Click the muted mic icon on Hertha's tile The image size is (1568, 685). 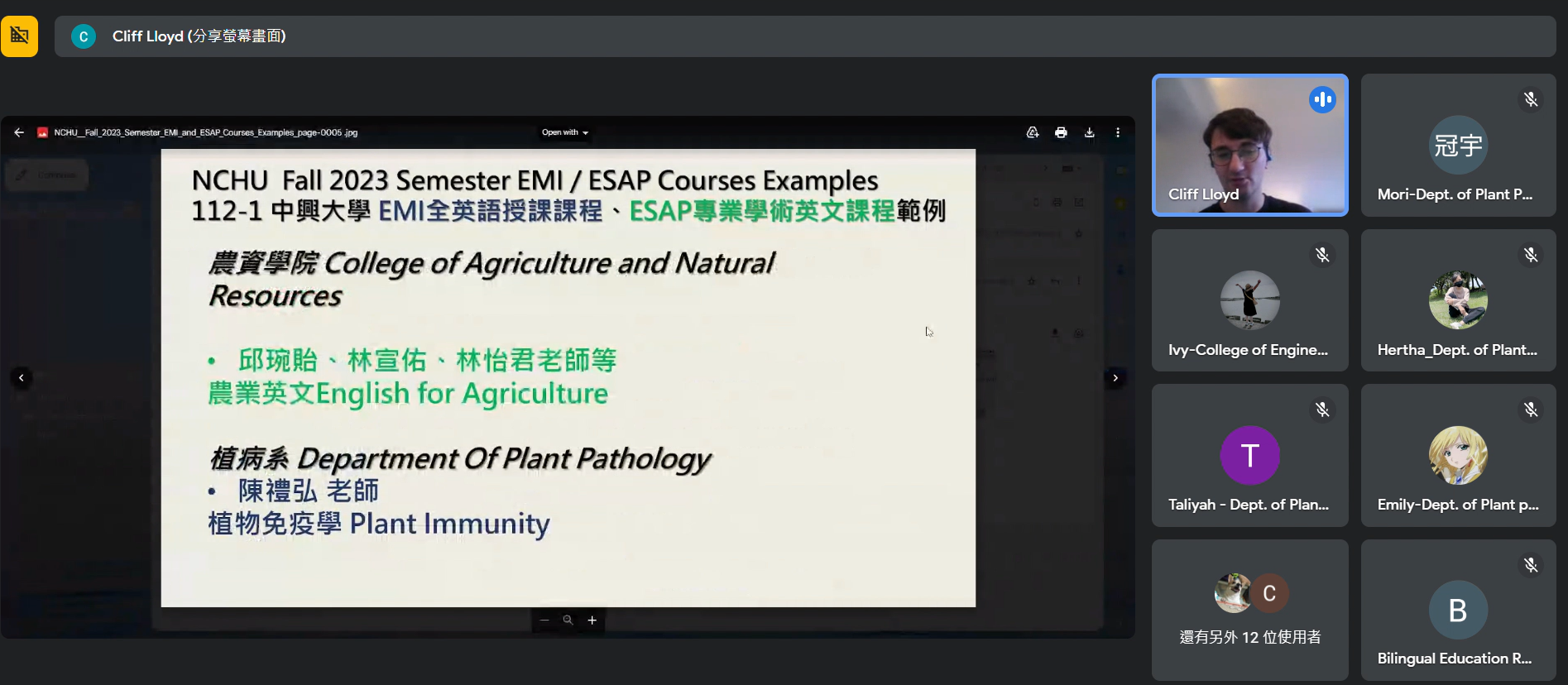(x=1531, y=255)
